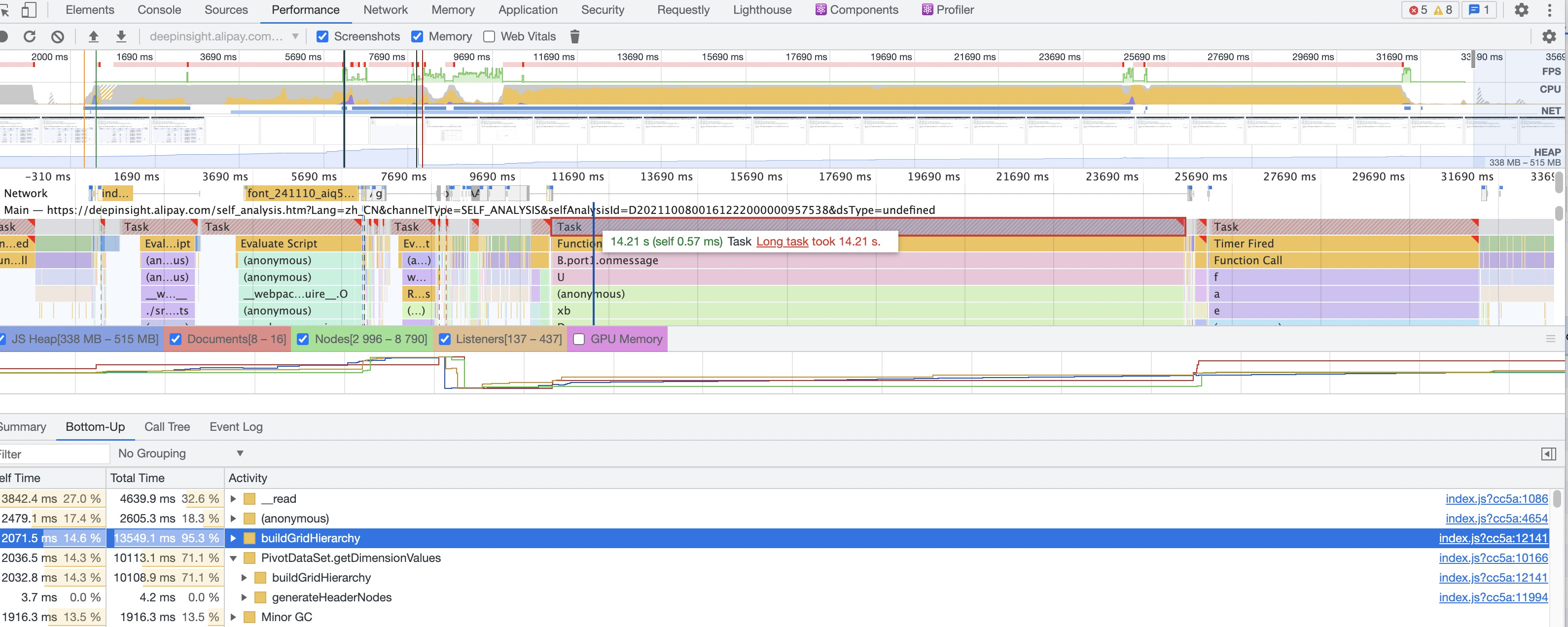The image size is (1568, 627).
Task: Open the Sources tab
Action: [x=226, y=10]
